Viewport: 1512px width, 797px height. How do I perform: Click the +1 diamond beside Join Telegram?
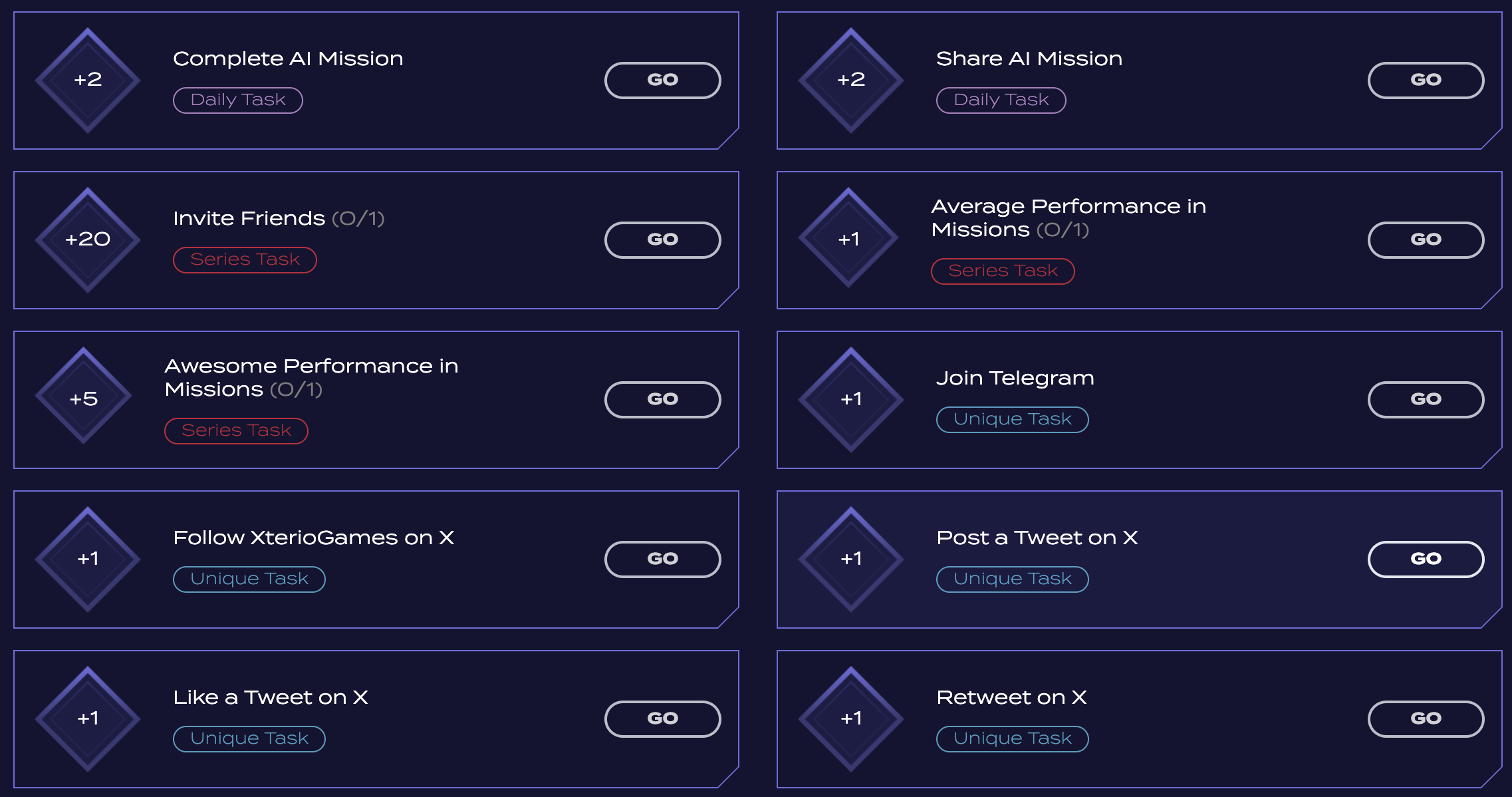[851, 399]
